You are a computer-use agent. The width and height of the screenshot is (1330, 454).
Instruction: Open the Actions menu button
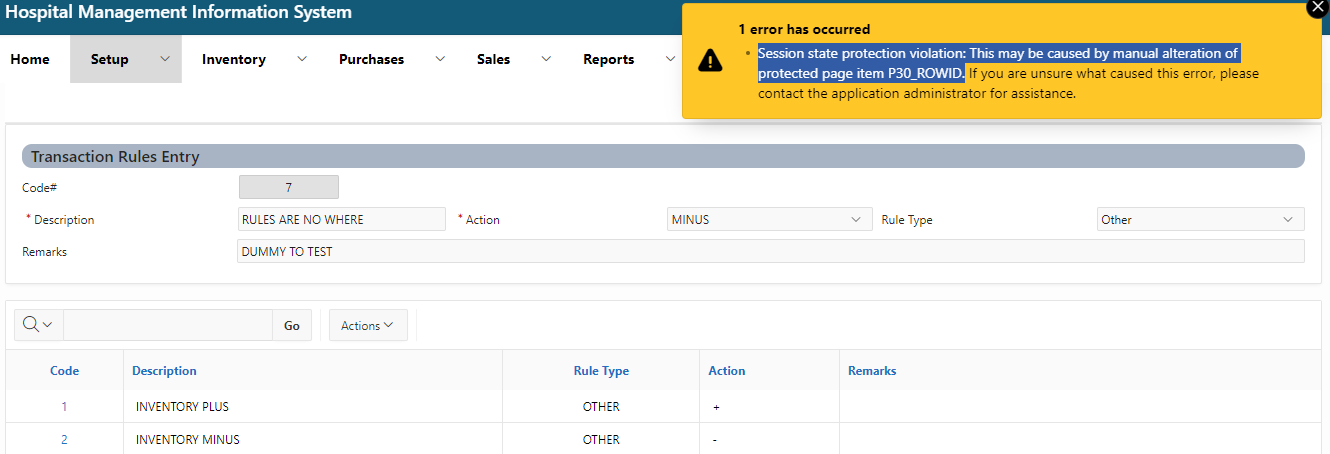point(367,325)
